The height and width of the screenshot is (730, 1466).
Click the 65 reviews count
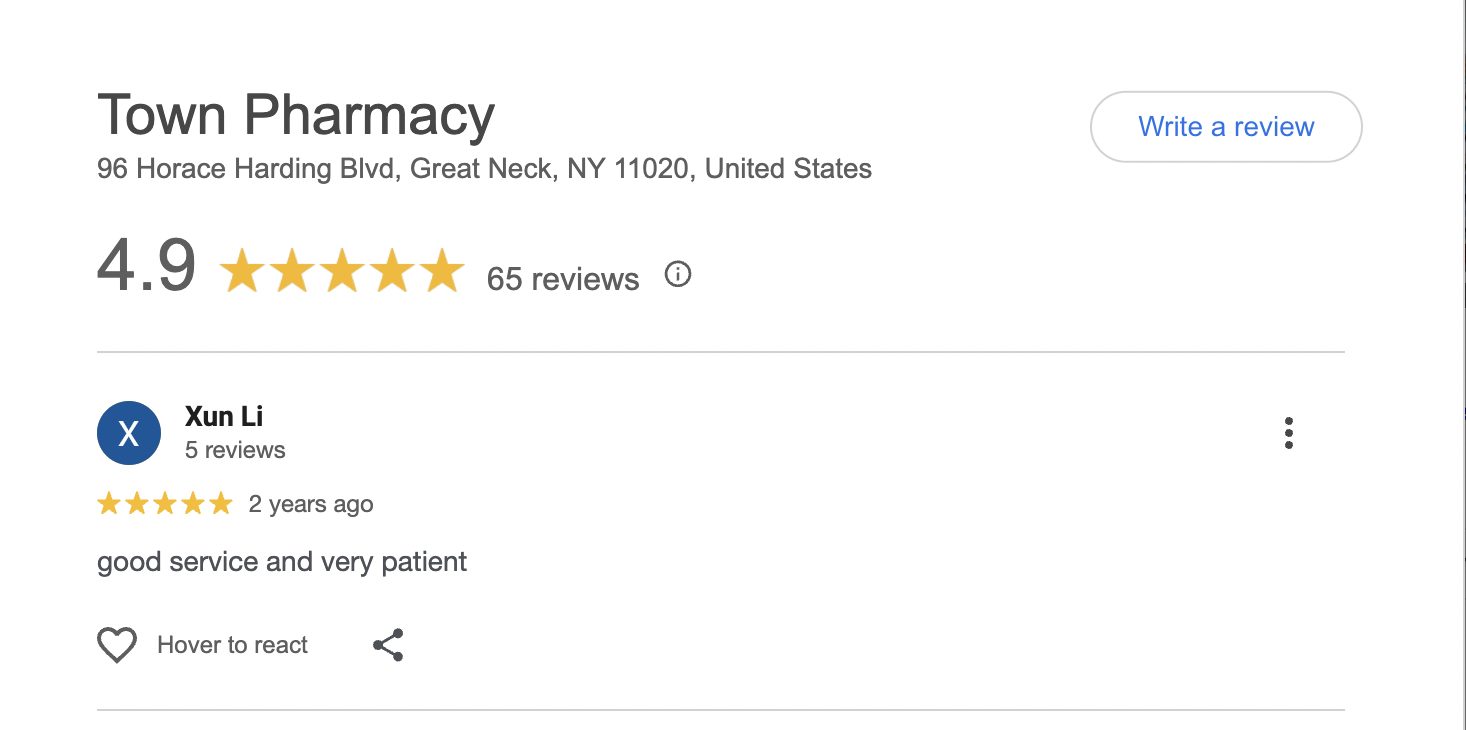tap(562, 278)
